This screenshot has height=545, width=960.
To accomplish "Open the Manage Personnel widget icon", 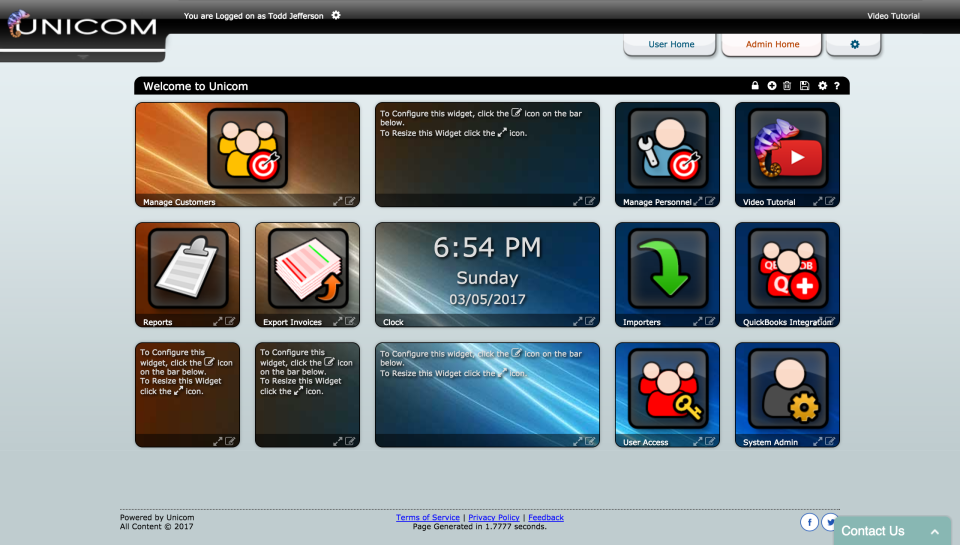I will [x=667, y=148].
